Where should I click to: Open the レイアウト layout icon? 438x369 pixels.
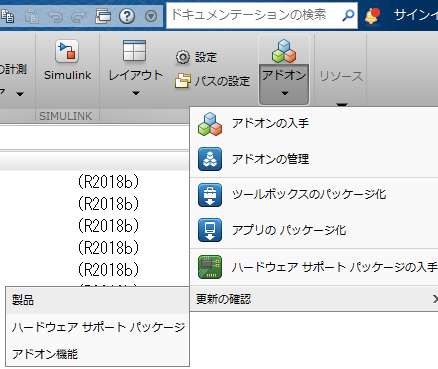[x=134, y=51]
